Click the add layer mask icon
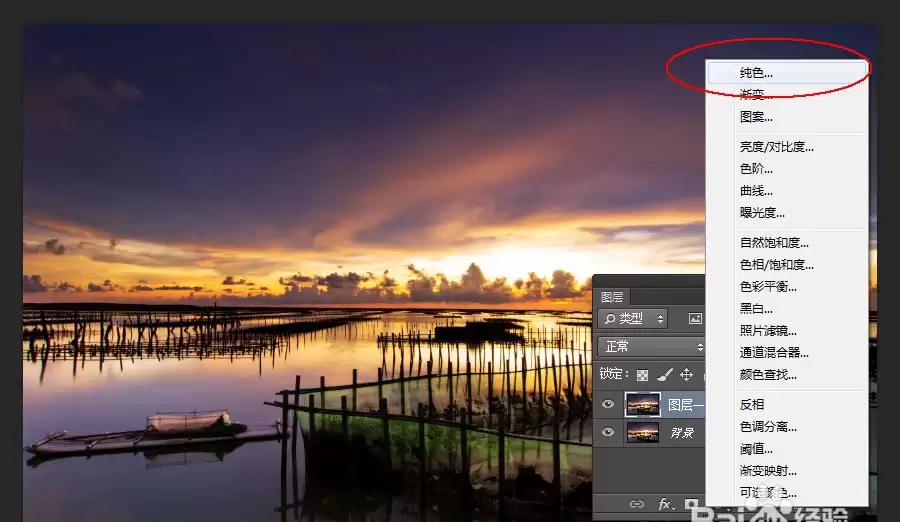Viewport: 900px width, 522px height. tap(692, 504)
